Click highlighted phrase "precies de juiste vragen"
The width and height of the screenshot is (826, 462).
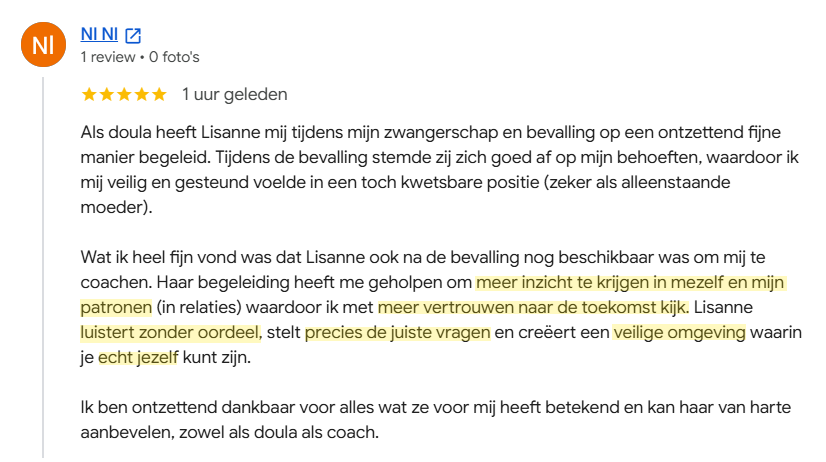click(x=397, y=332)
